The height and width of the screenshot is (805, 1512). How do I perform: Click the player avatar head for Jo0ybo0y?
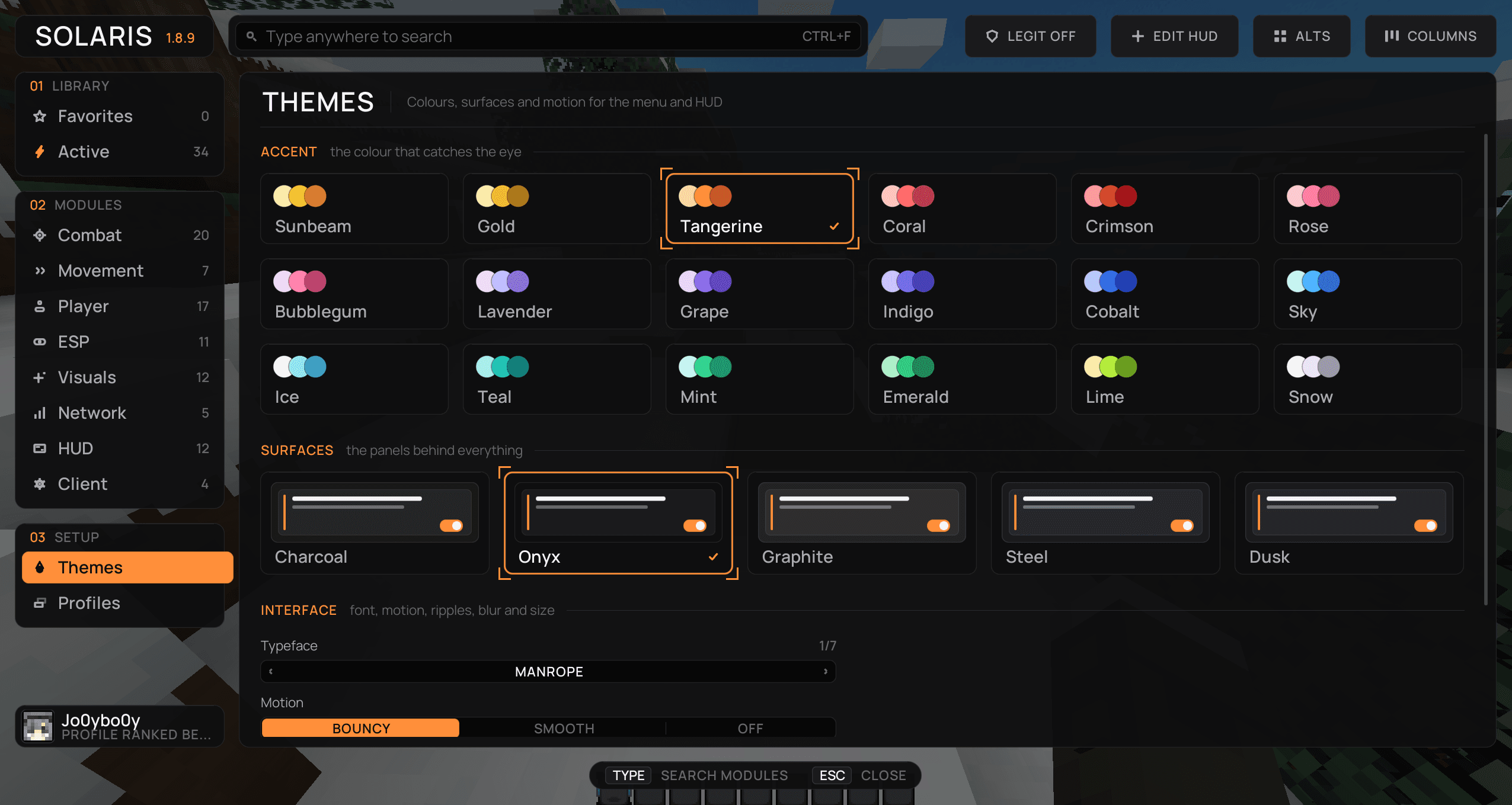pyautogui.click(x=38, y=726)
